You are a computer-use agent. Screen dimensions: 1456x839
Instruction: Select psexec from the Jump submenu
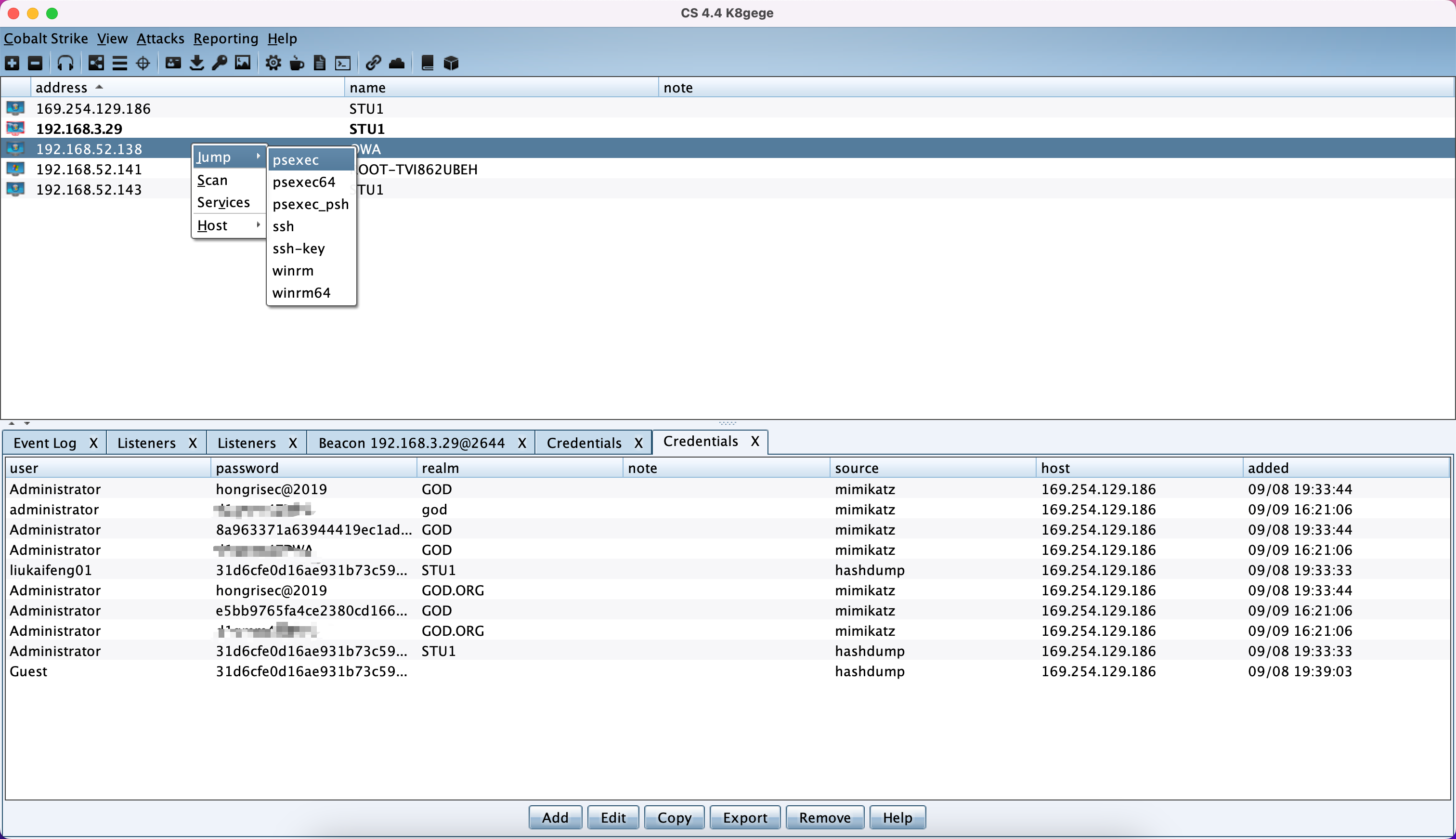point(311,159)
